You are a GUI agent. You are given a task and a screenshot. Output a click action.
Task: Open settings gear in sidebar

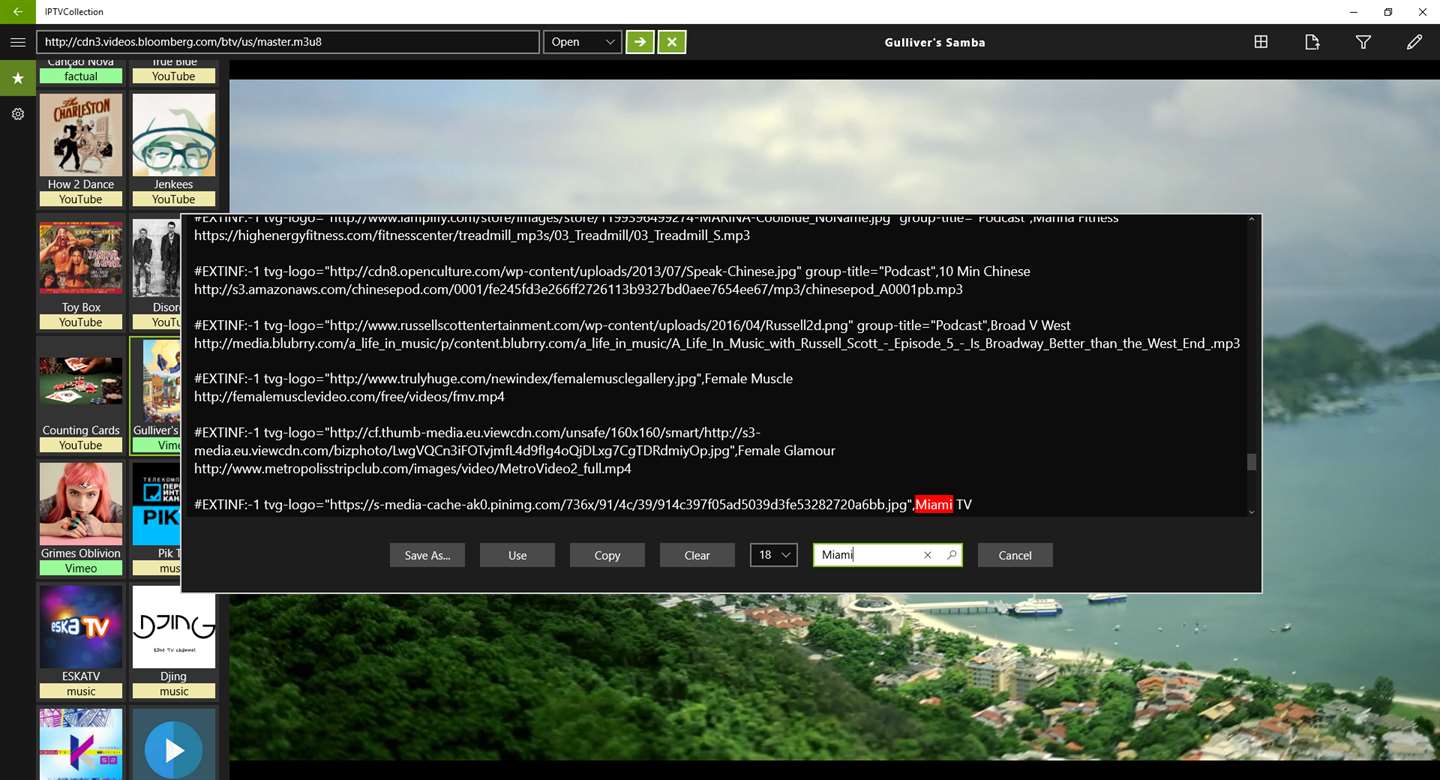(18, 114)
